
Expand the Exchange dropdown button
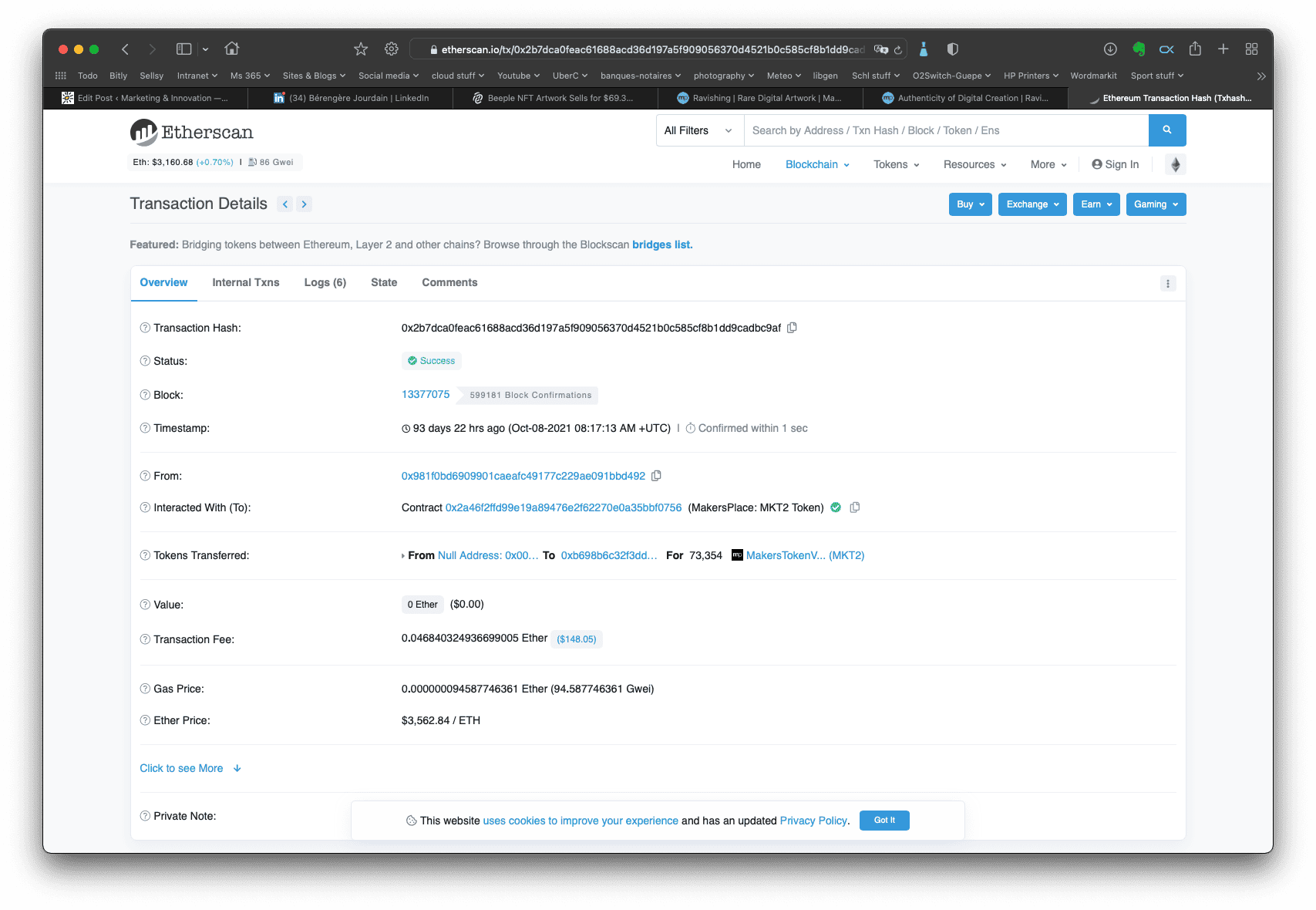1032,204
